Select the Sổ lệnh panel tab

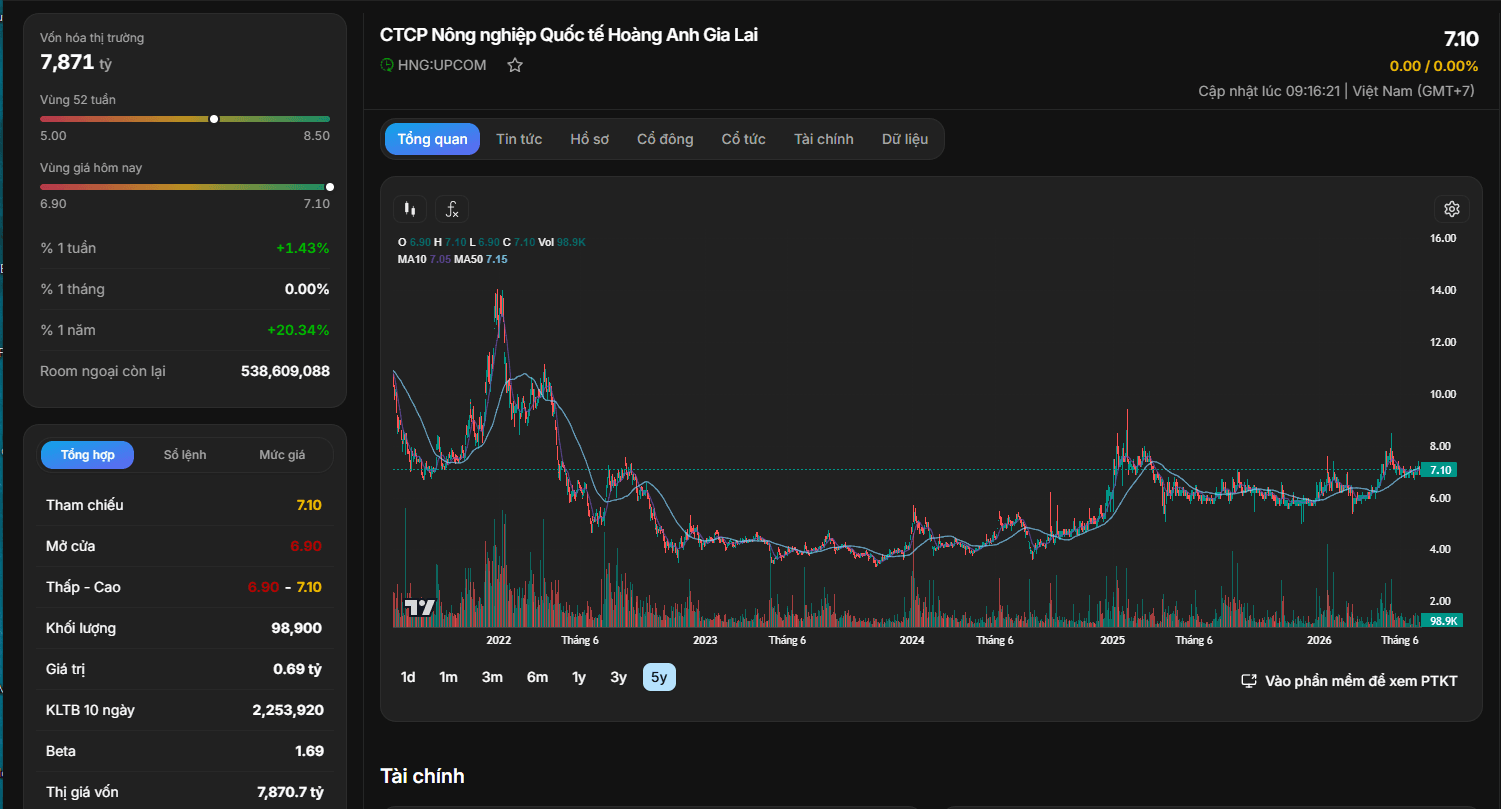185,455
